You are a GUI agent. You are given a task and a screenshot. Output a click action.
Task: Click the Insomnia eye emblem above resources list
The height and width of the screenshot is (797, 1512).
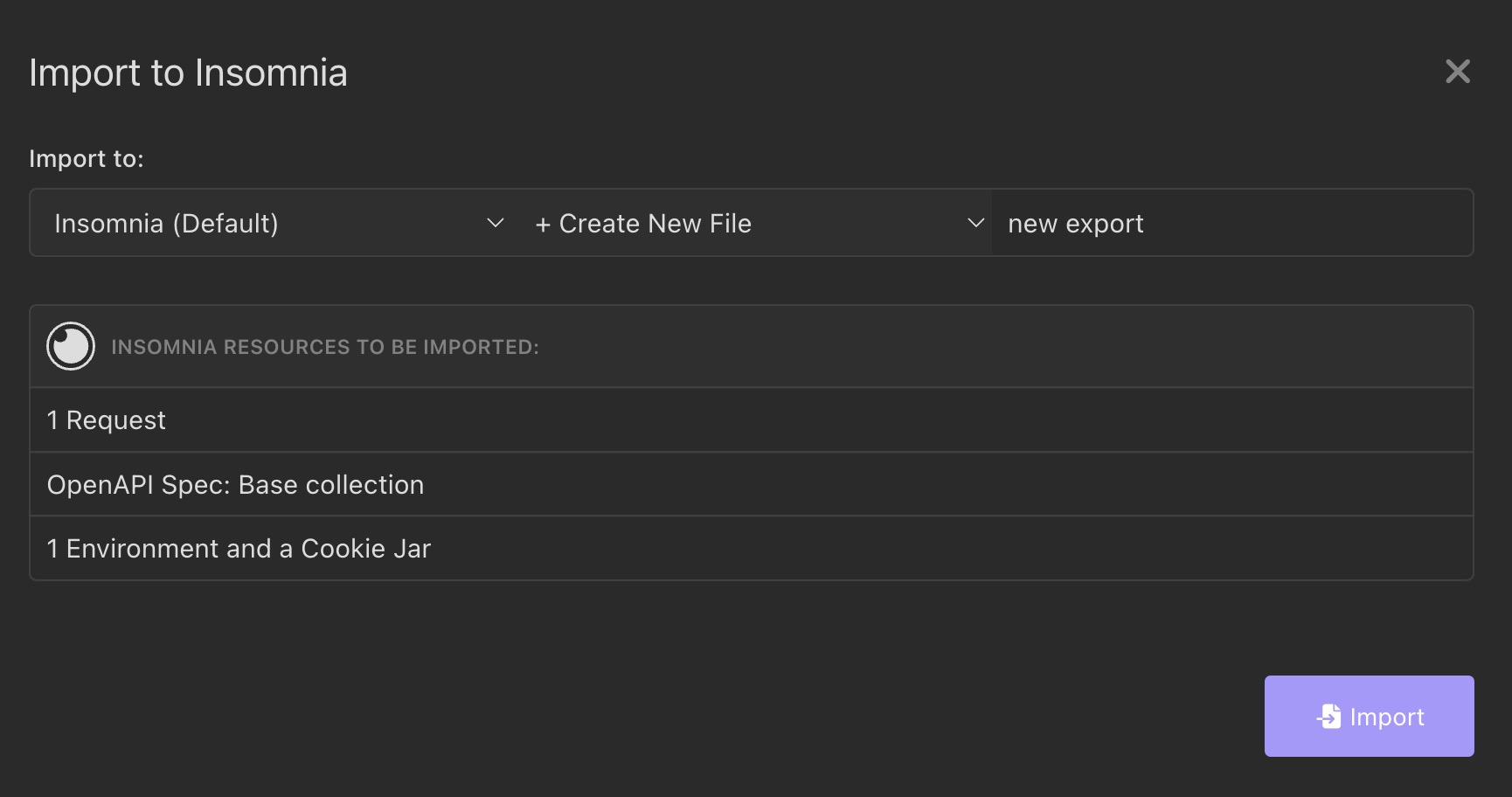[x=71, y=345]
